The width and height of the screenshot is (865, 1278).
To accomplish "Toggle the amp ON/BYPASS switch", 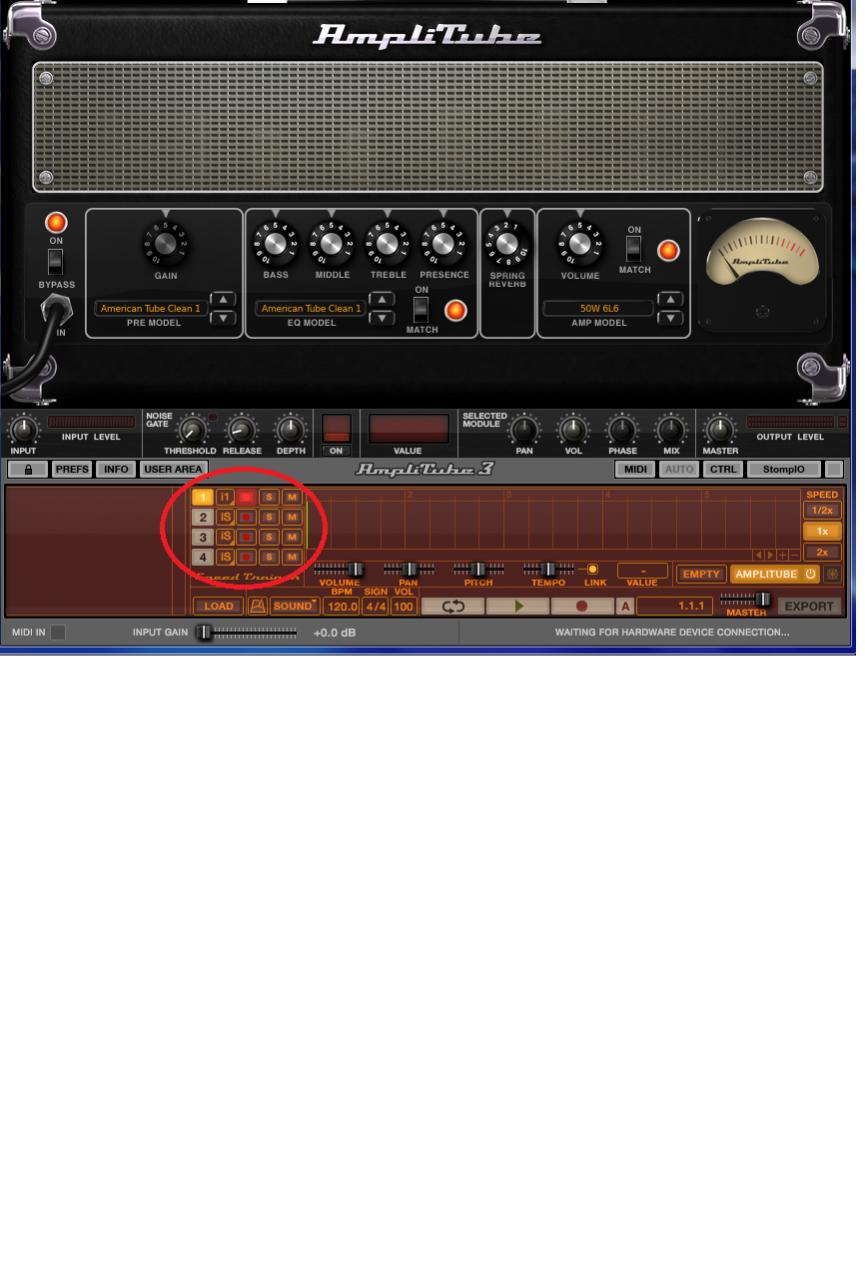I will (x=56, y=261).
